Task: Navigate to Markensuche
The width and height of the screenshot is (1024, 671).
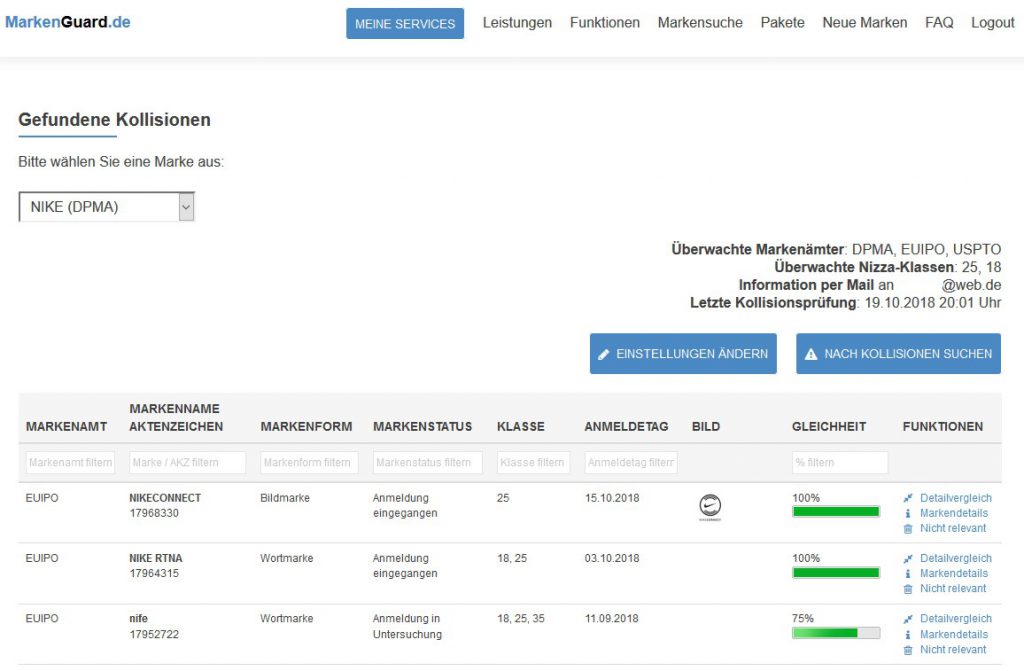Action: tap(700, 23)
